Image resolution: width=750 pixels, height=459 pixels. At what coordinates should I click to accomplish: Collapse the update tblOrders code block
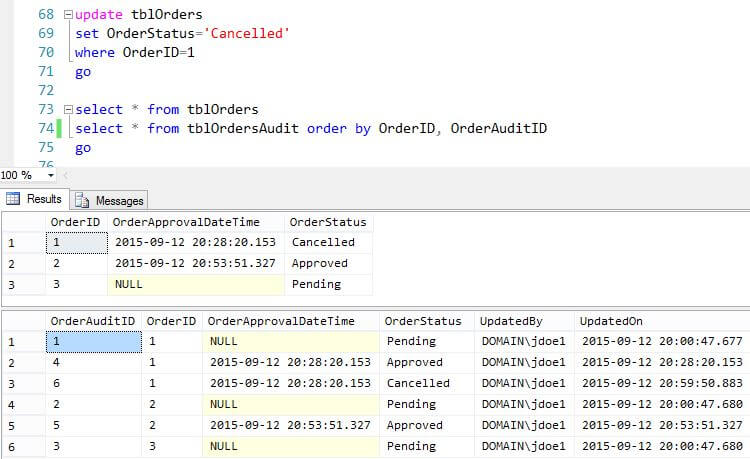(x=67, y=15)
